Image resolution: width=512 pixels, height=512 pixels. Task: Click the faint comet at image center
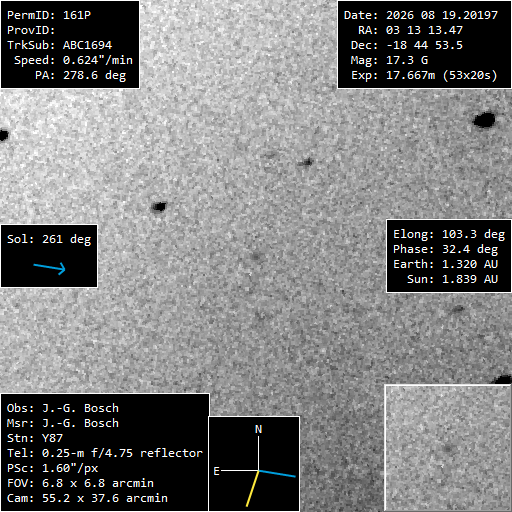(x=256, y=256)
